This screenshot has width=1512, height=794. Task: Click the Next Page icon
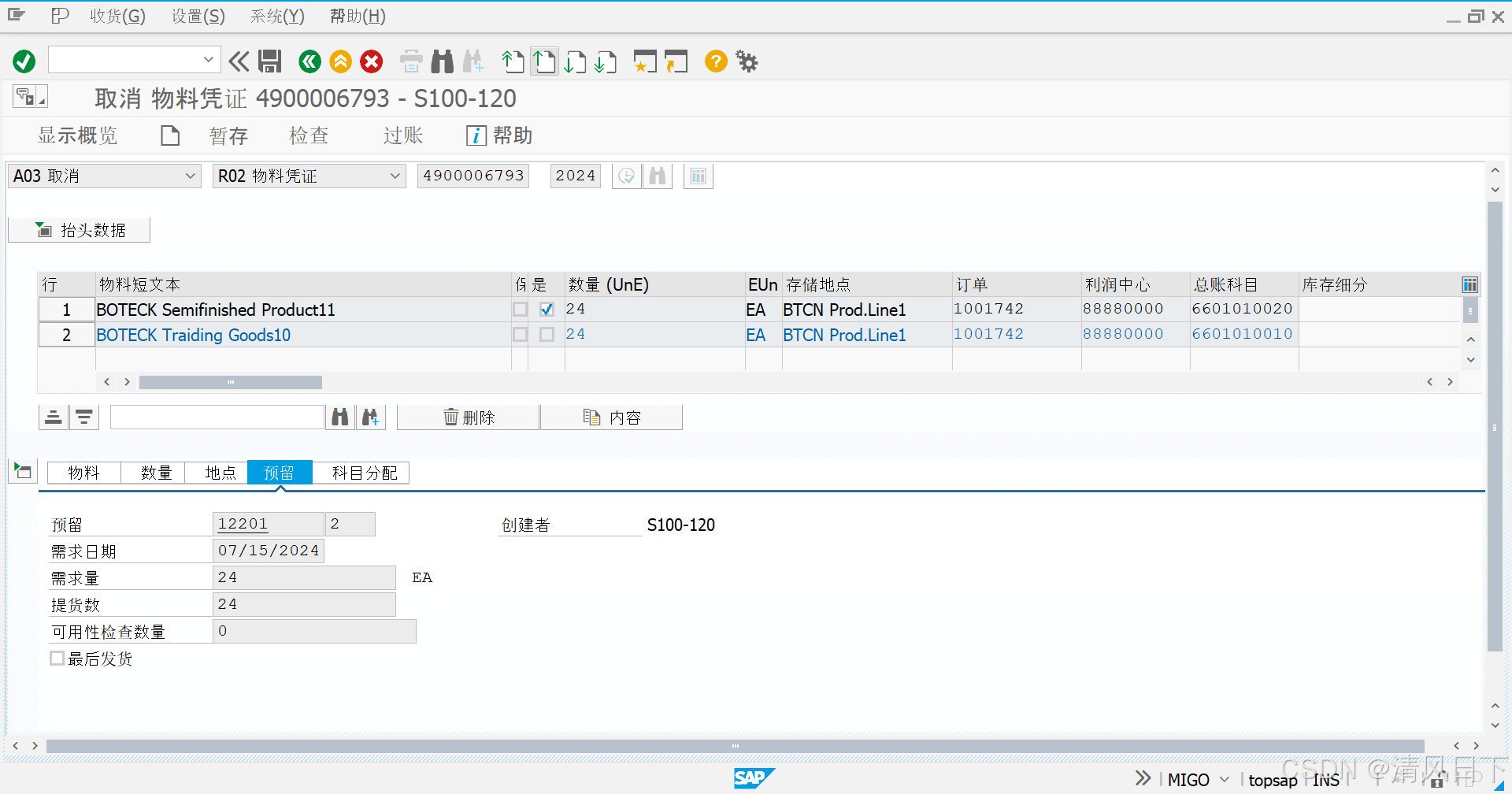pyautogui.click(x=575, y=61)
